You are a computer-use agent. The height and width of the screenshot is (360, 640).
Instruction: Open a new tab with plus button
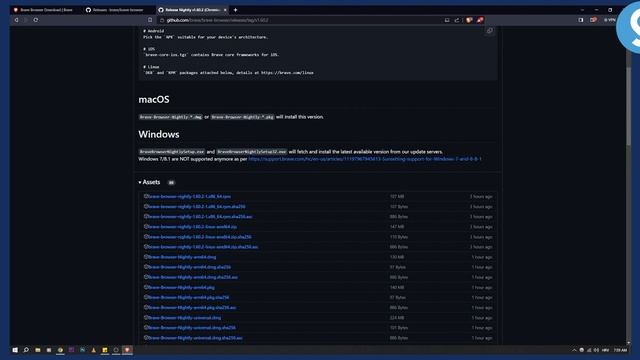tap(236, 10)
